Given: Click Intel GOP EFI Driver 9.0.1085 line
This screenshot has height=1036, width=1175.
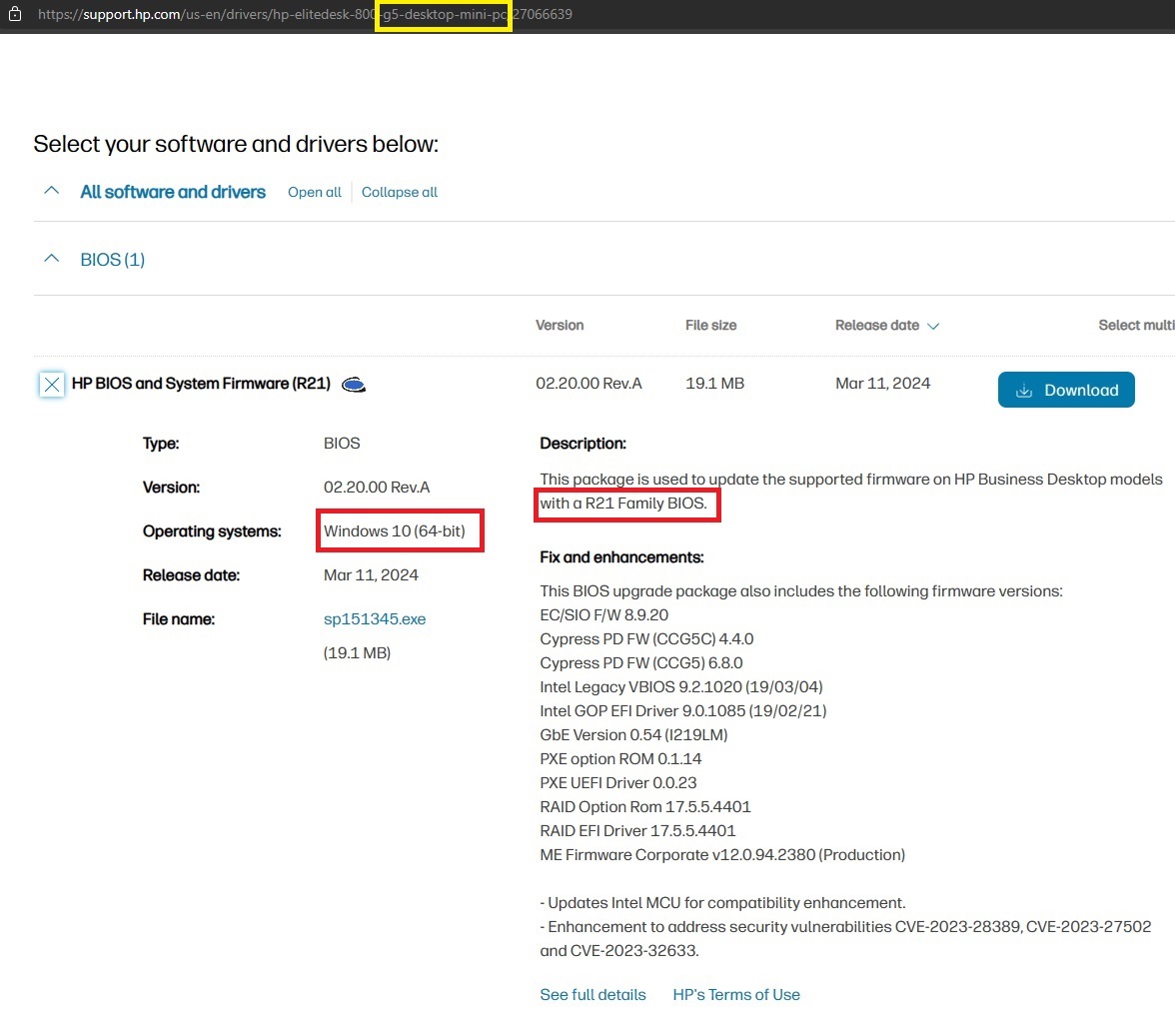Looking at the screenshot, I should pyautogui.click(x=683, y=711).
